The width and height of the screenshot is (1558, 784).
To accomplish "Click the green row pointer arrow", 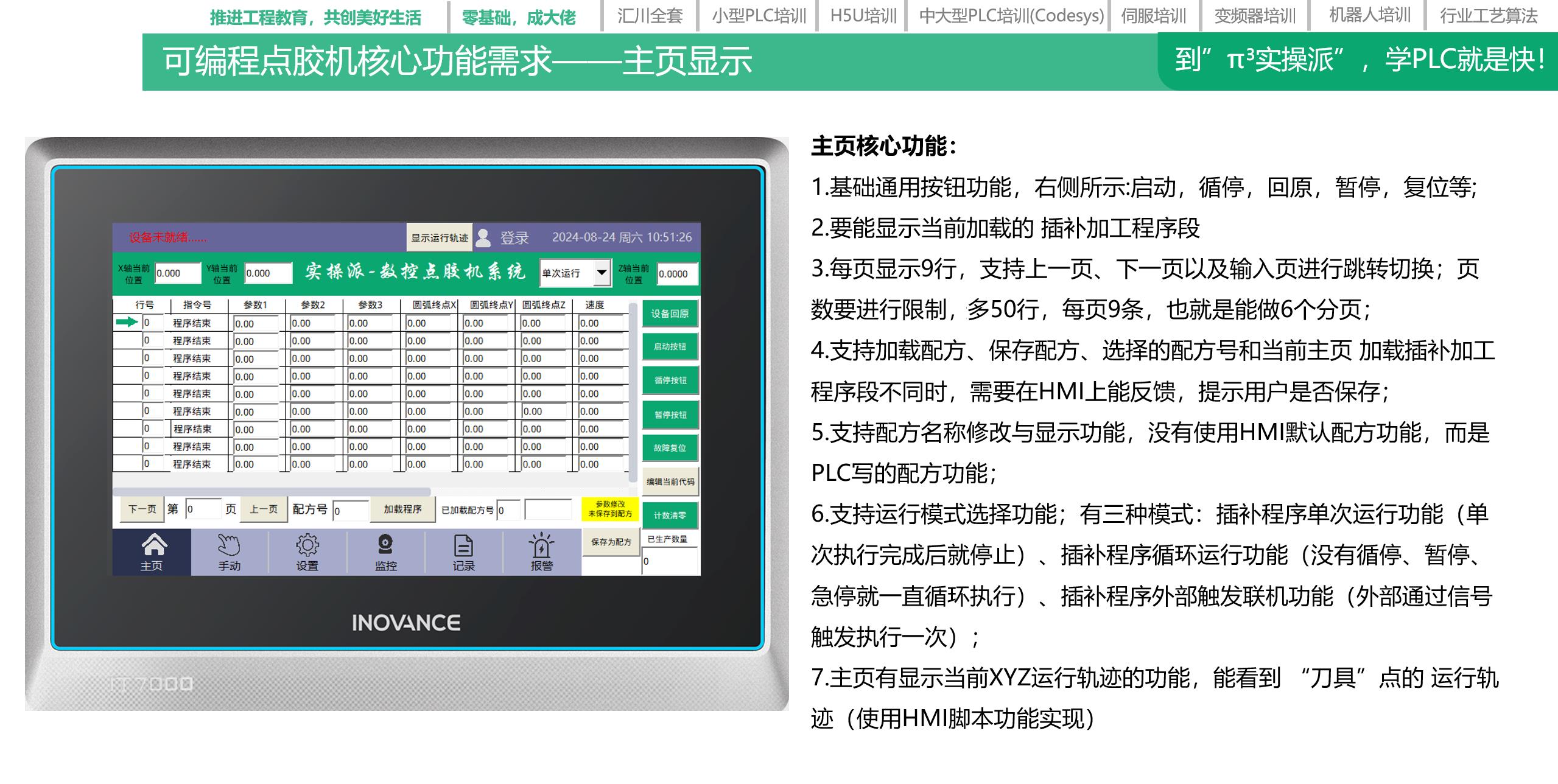I will (127, 322).
